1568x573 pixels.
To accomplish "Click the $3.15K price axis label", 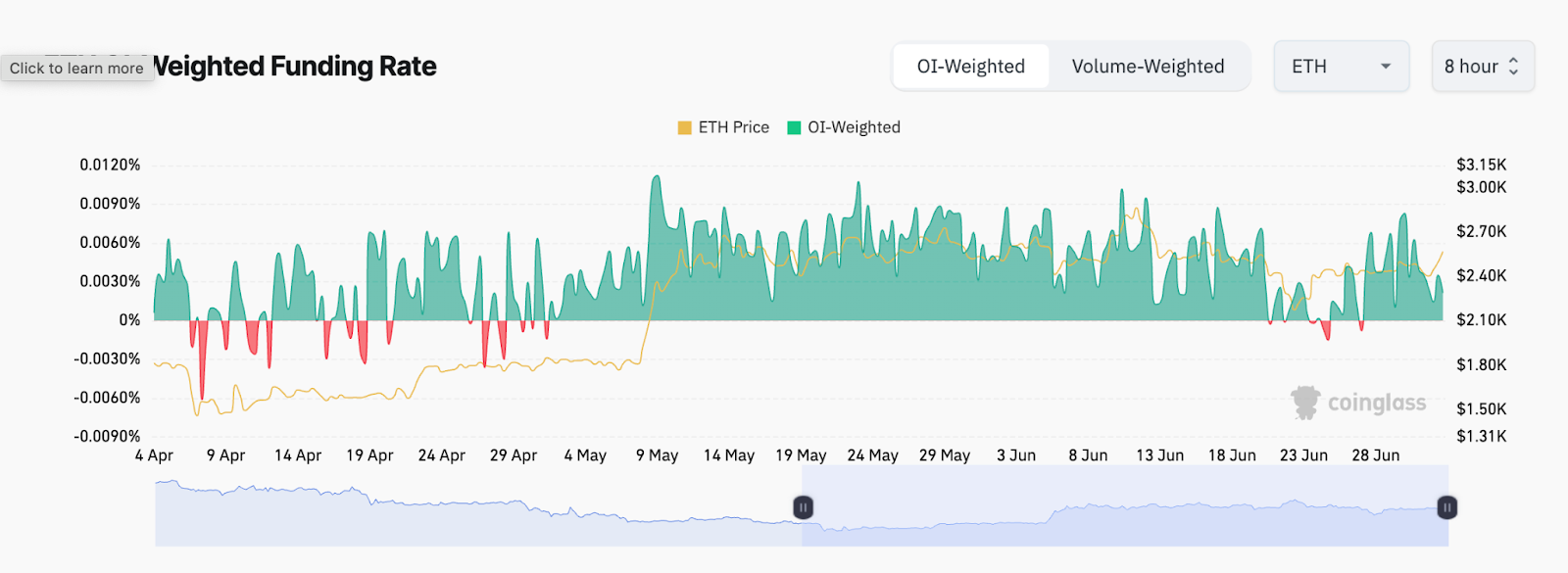I will (x=1481, y=165).
